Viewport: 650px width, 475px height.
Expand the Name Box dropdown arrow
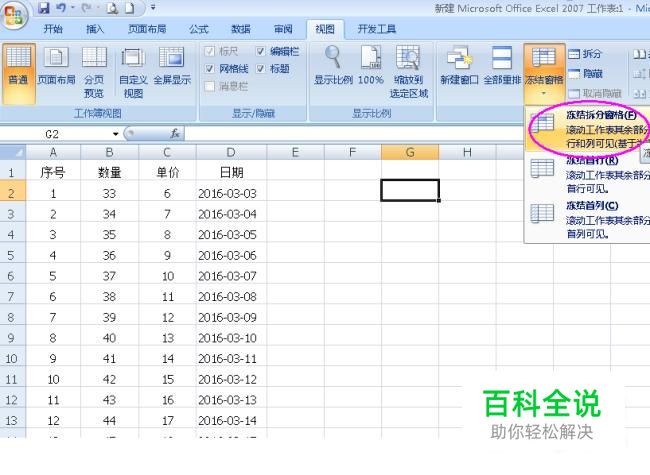[x=115, y=134]
